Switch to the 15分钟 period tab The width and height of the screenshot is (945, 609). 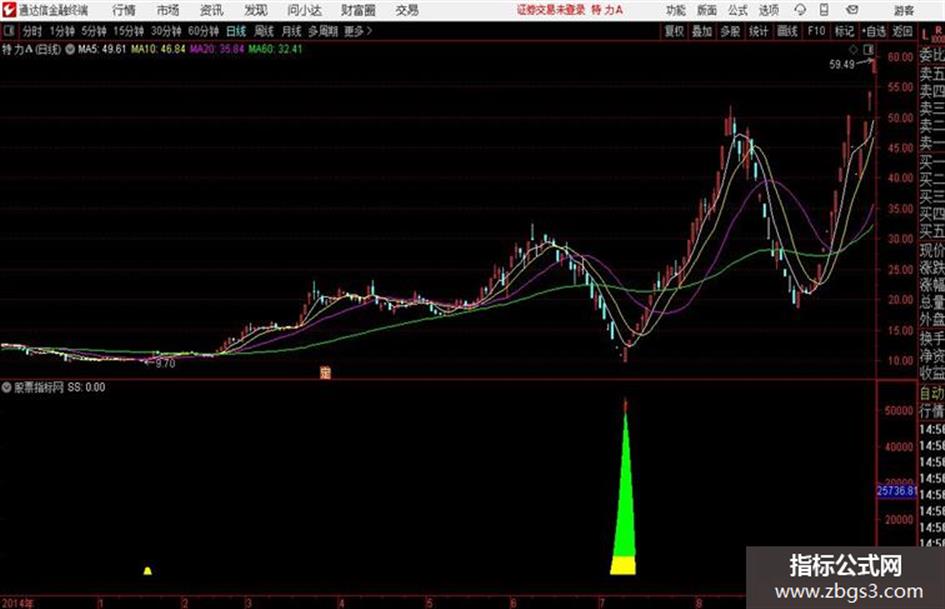click(129, 31)
